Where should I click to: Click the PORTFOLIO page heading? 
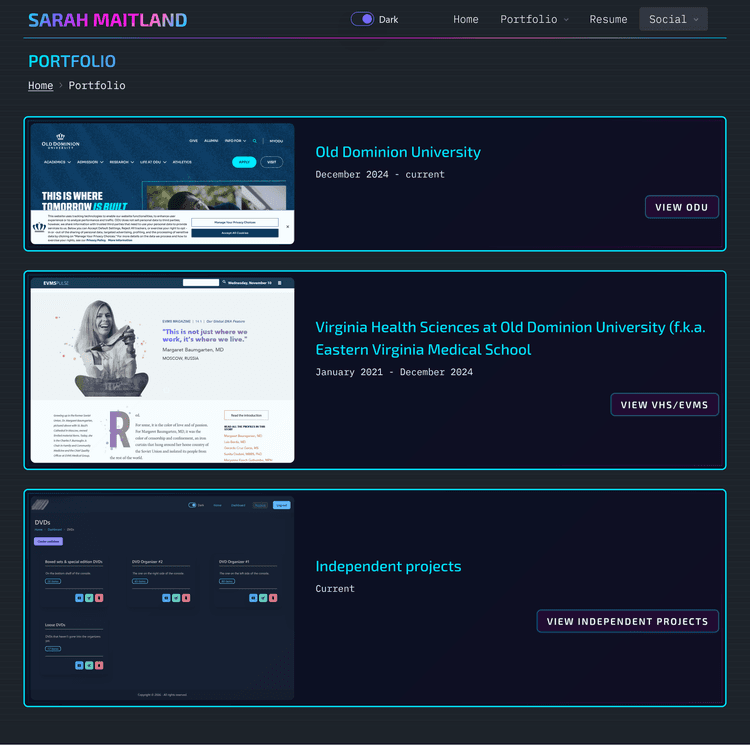pos(72,61)
